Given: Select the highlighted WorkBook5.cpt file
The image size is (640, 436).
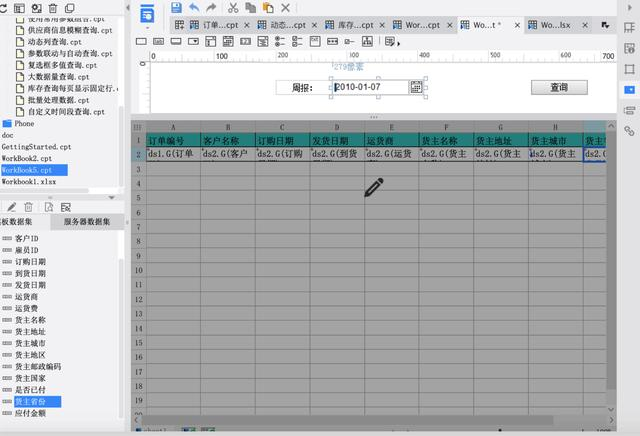Looking at the screenshot, I should (x=34, y=170).
